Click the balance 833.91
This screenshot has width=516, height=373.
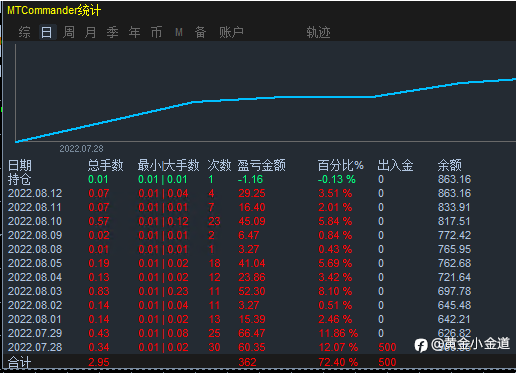click(x=454, y=207)
